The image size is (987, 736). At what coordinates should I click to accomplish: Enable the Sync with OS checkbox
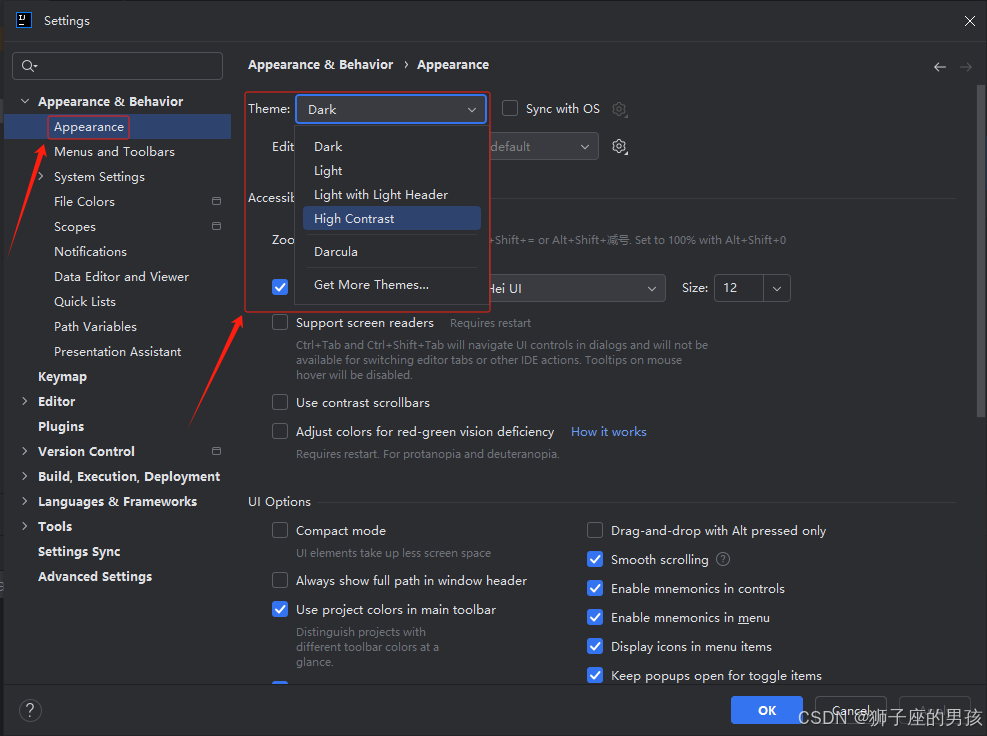510,108
